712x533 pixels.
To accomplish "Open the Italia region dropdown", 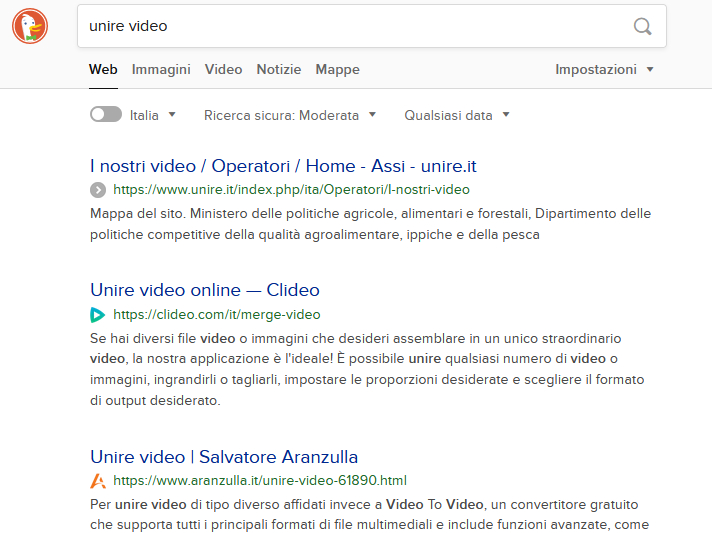I will pyautogui.click(x=153, y=115).
